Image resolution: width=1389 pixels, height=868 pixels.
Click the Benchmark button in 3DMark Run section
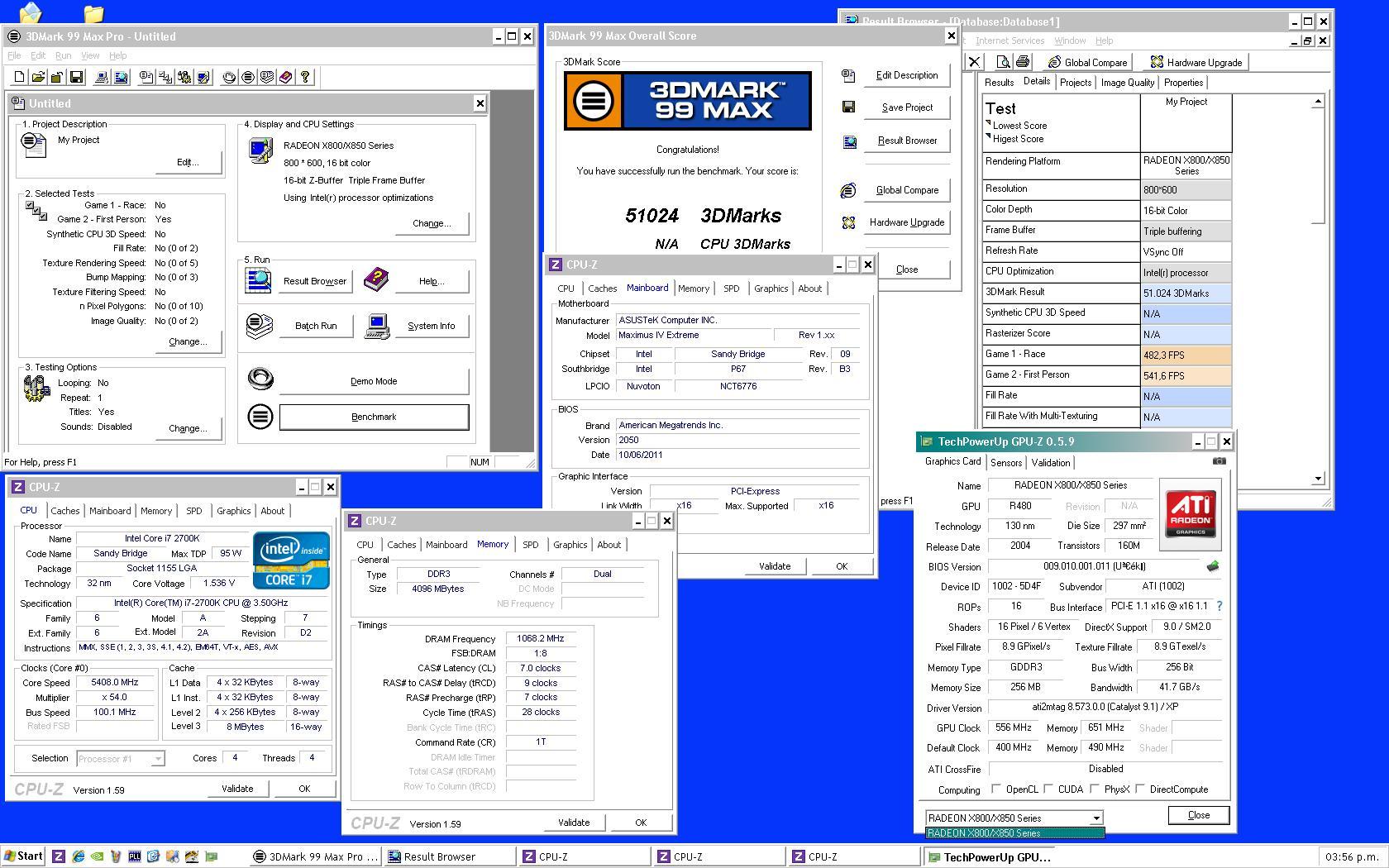[x=374, y=417]
